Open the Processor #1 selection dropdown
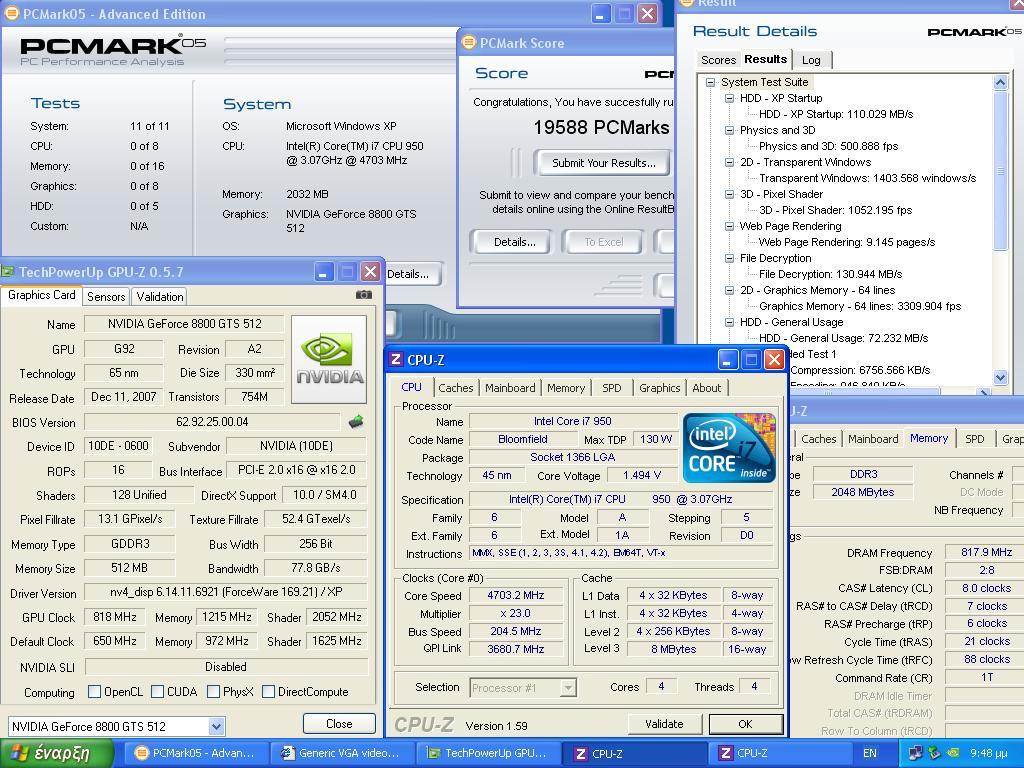The image size is (1024, 768). pyautogui.click(x=568, y=688)
